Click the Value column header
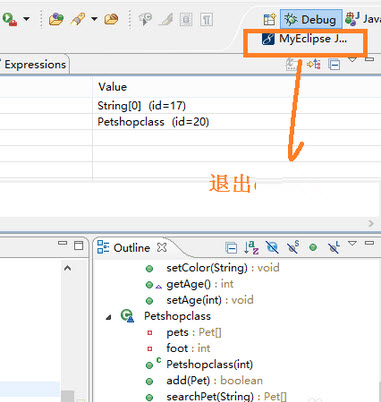The width and height of the screenshot is (381, 402). click(x=113, y=87)
